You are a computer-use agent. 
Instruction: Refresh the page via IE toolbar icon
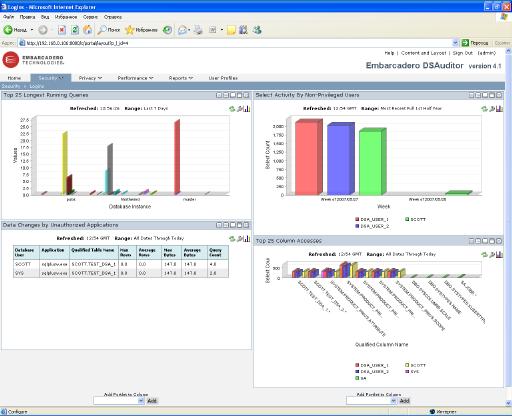pyautogui.click(x=75, y=30)
